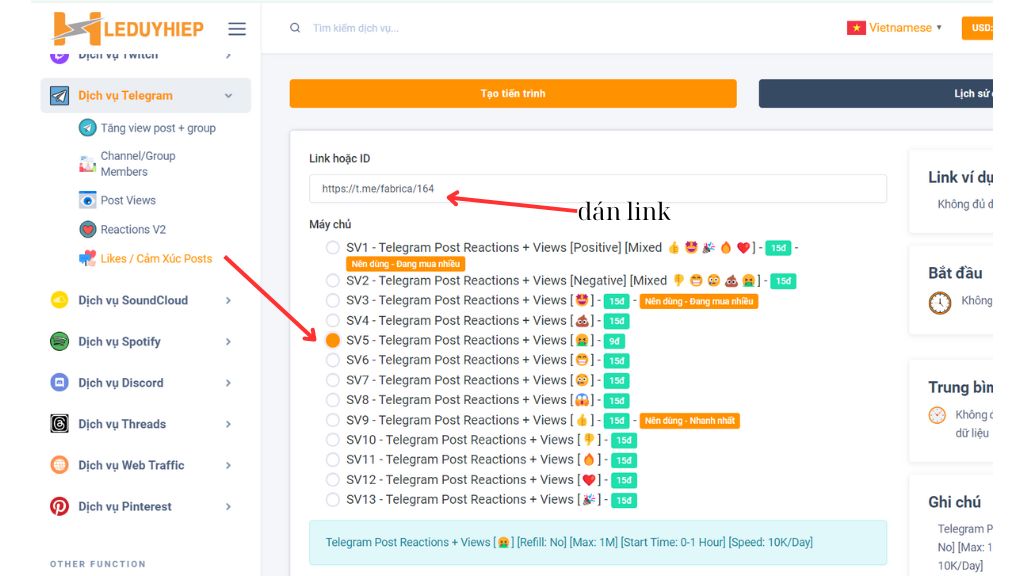Click the Tìm kiếm dịch vụ search box
1024x576 pixels.
[356, 28]
